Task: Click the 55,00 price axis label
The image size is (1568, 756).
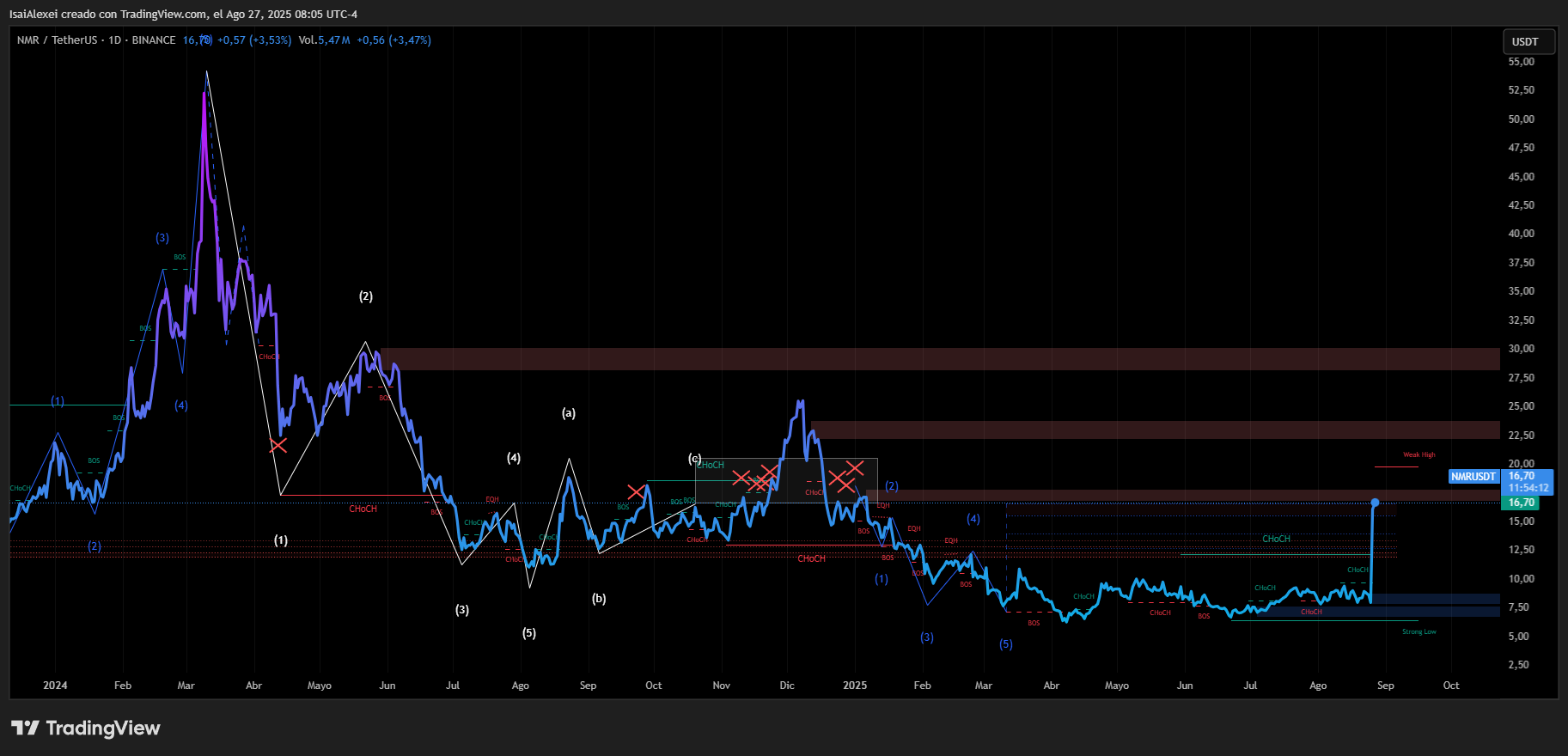Action: 1521,62
